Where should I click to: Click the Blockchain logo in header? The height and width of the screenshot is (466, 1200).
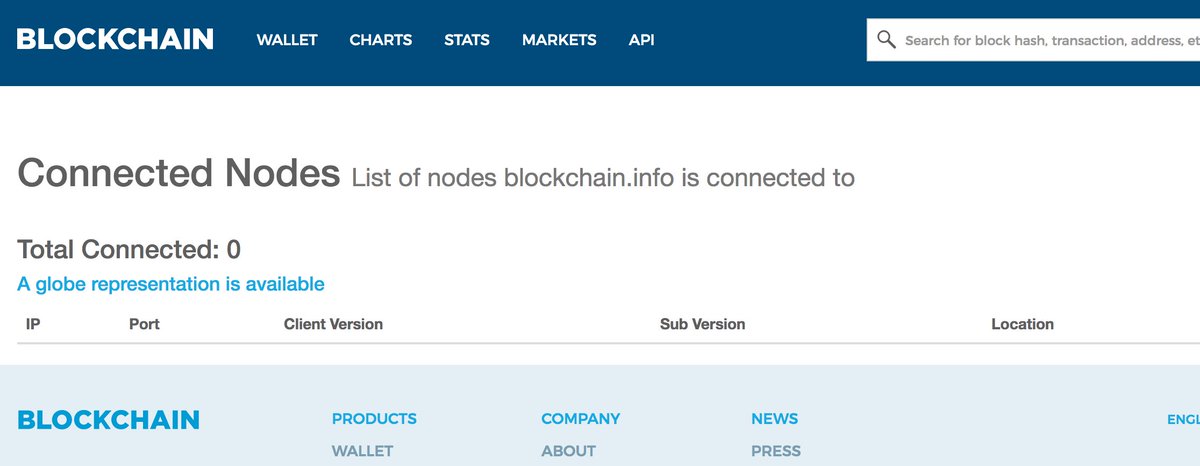[x=115, y=40]
